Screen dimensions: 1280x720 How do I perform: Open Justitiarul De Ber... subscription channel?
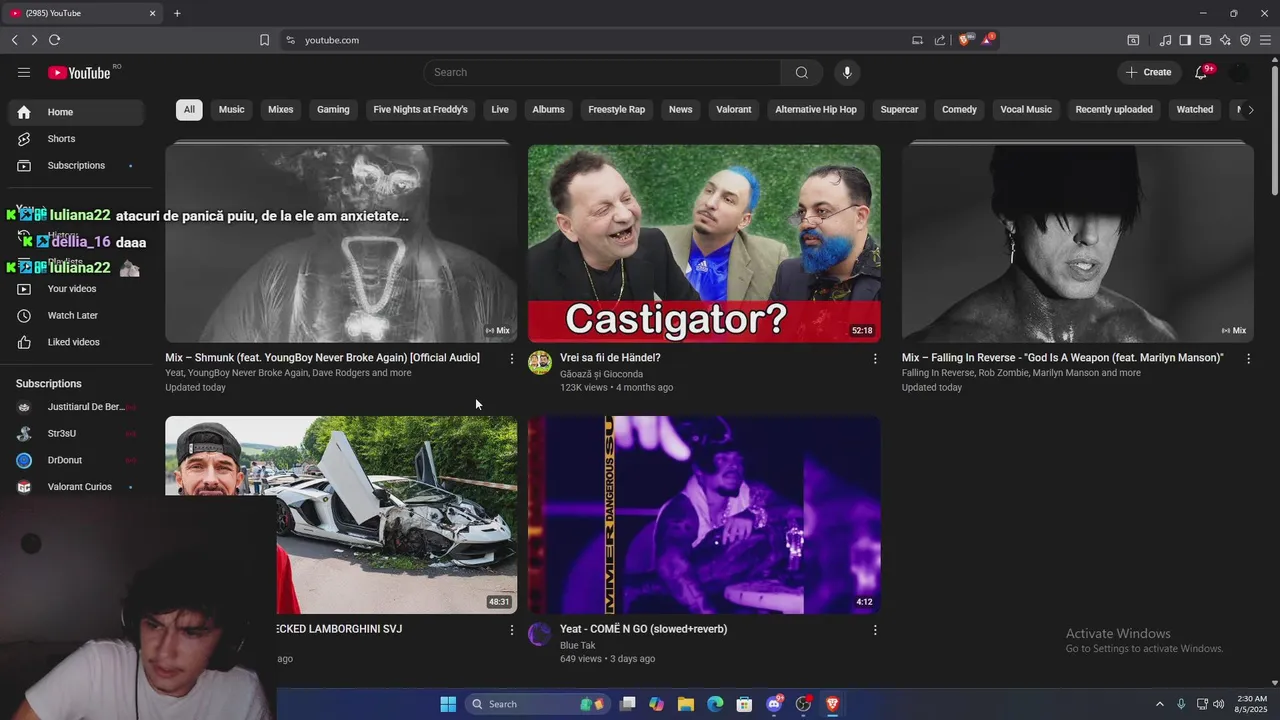pos(76,407)
